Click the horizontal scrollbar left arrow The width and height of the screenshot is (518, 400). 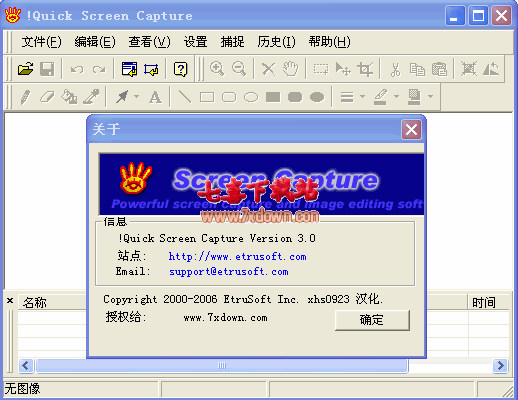click(x=26, y=366)
